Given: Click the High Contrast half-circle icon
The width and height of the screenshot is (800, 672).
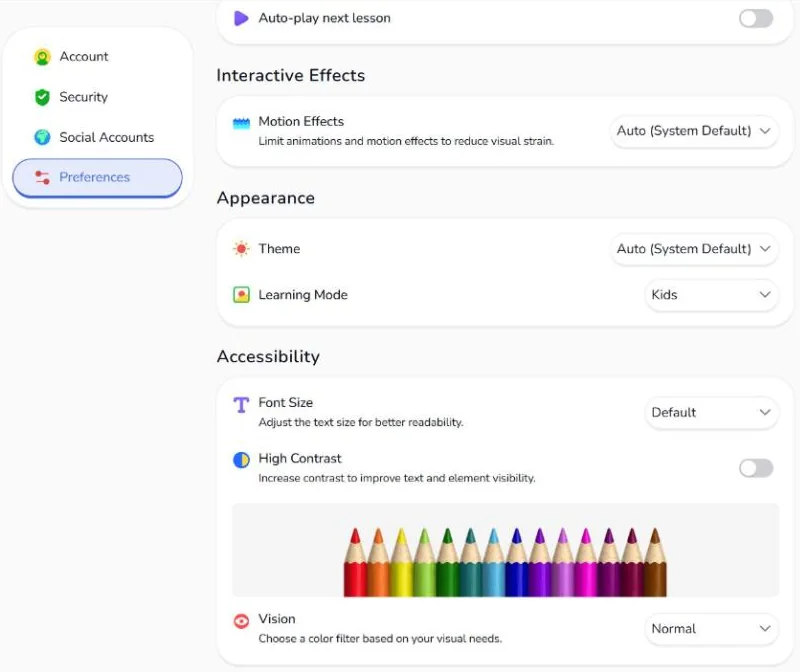Looking at the screenshot, I should [x=241, y=460].
